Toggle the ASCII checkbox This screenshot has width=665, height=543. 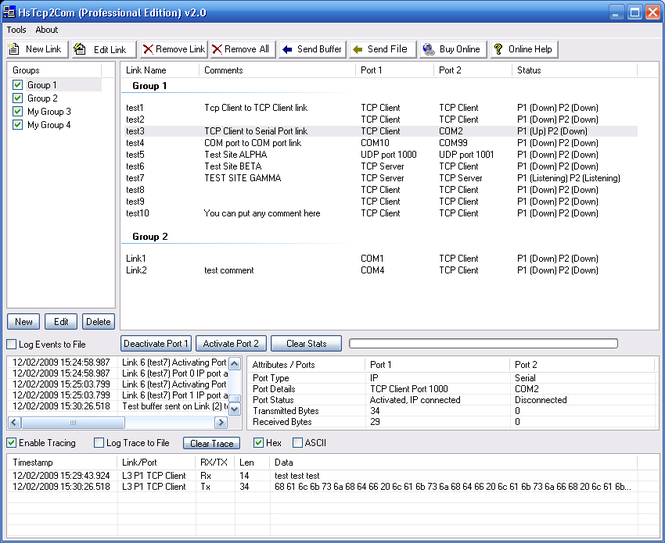(x=297, y=443)
